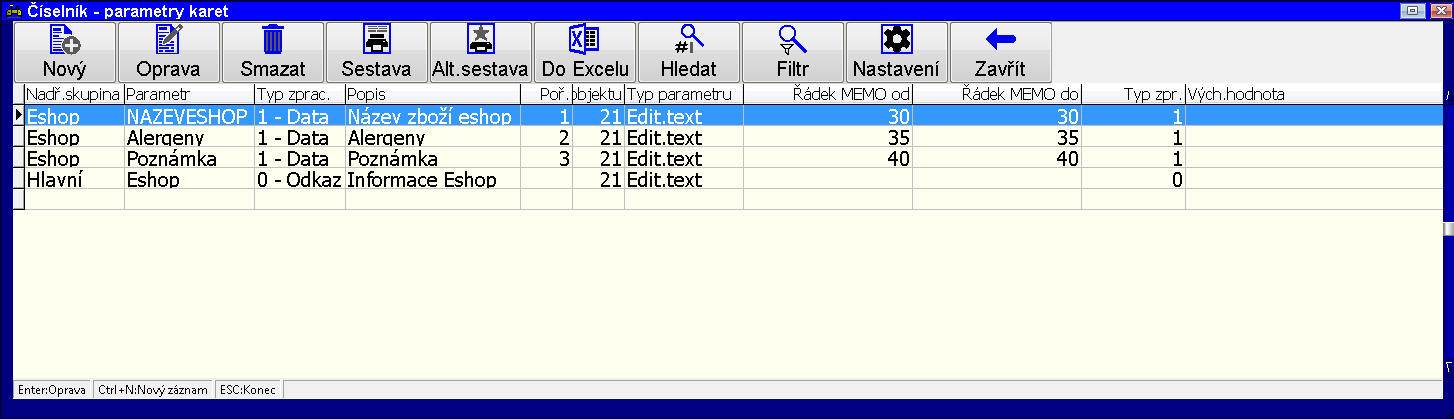Image resolution: width=1454 pixels, height=419 pixels.
Task: Click the scrollbar down arrow
Action: tap(1448, 368)
